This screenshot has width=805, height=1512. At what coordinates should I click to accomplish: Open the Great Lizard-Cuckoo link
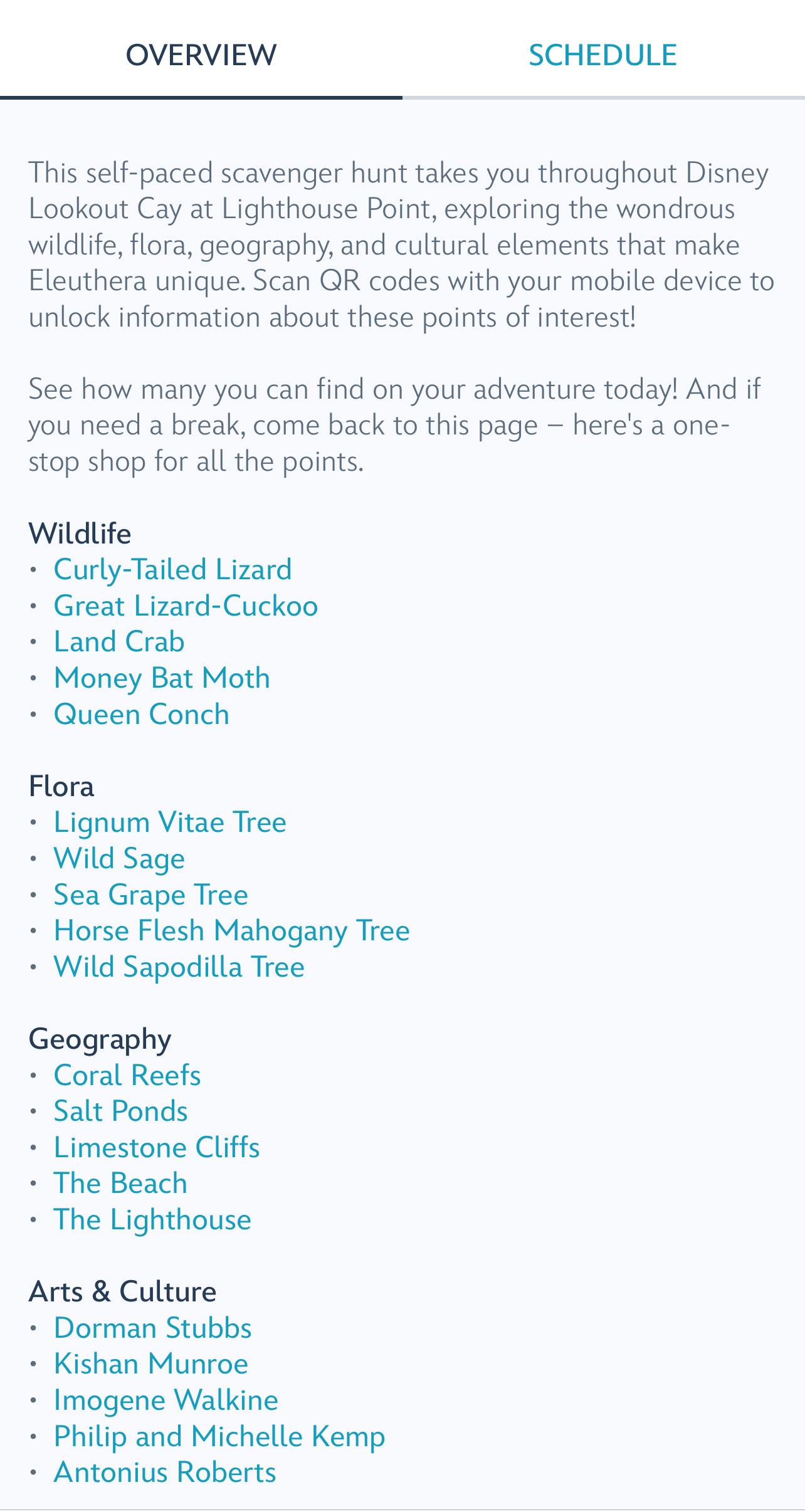(186, 606)
